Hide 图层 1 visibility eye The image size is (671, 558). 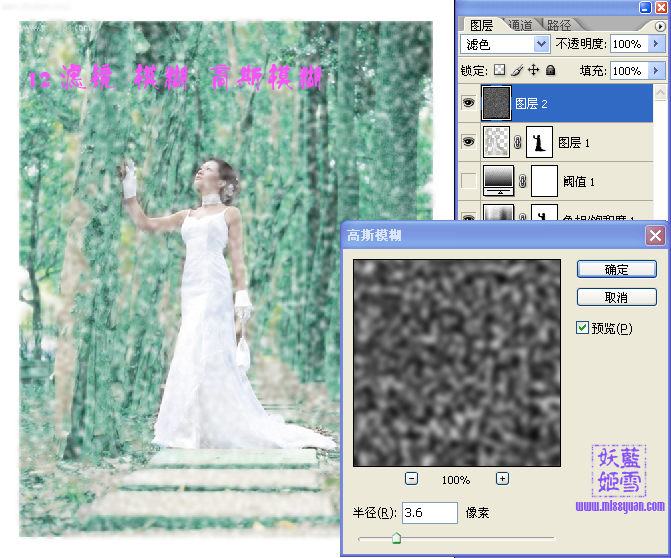(469, 142)
